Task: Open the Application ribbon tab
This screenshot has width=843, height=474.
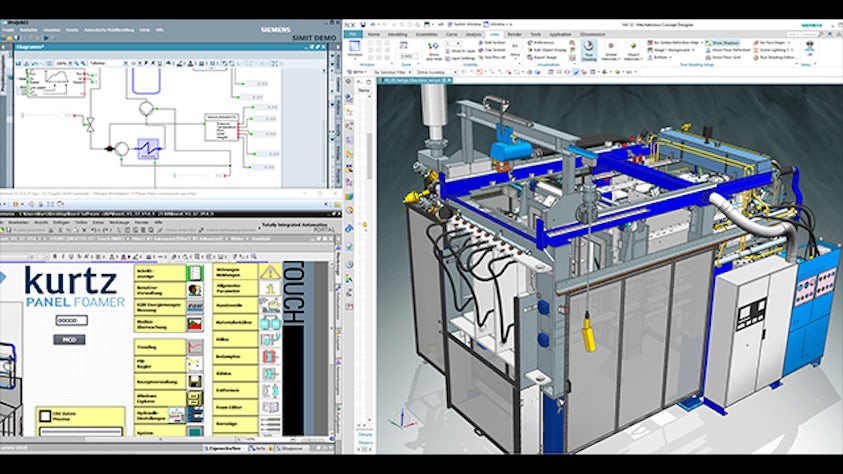Action: pyautogui.click(x=560, y=34)
